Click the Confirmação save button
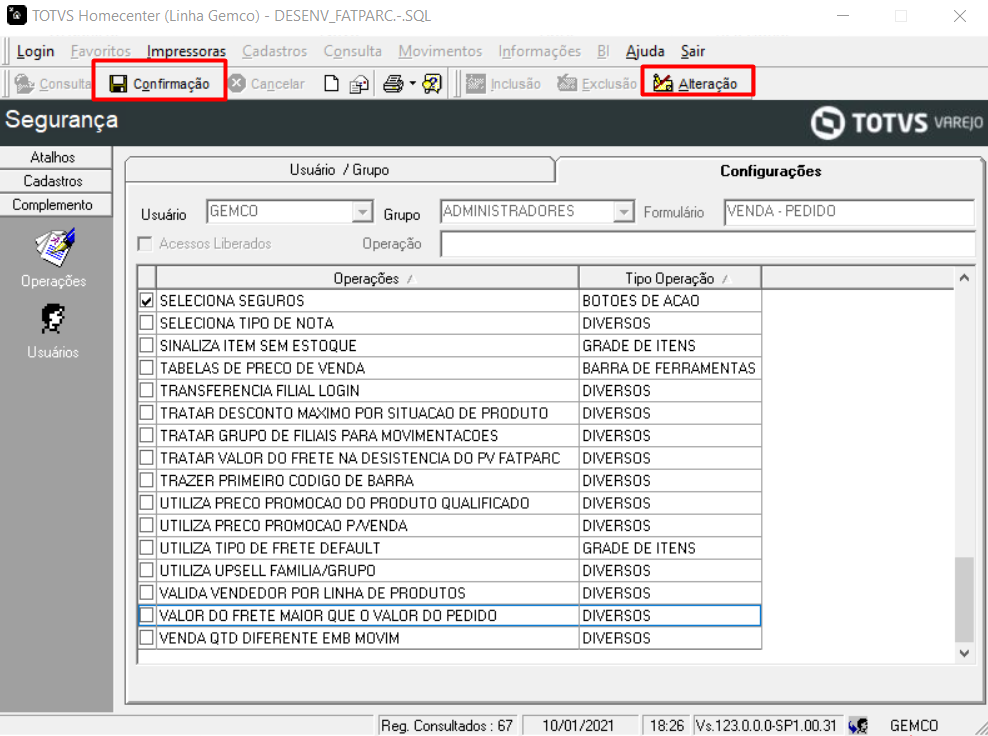 tap(159, 84)
